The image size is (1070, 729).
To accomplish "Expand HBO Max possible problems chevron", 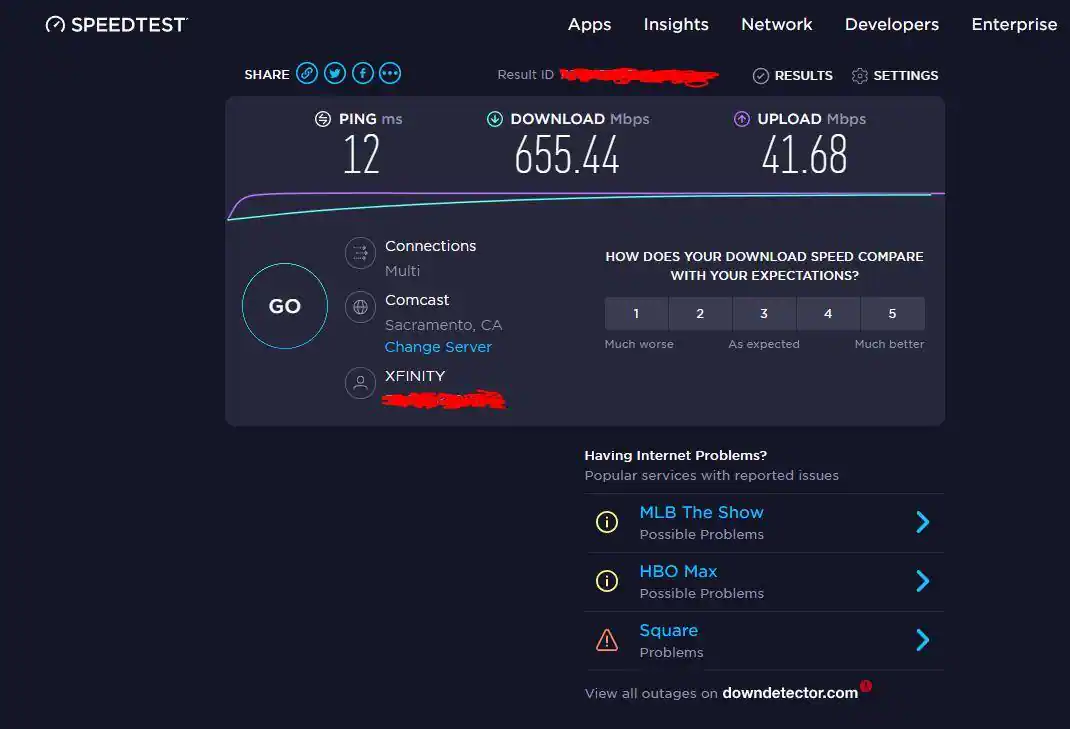I will tap(922, 581).
